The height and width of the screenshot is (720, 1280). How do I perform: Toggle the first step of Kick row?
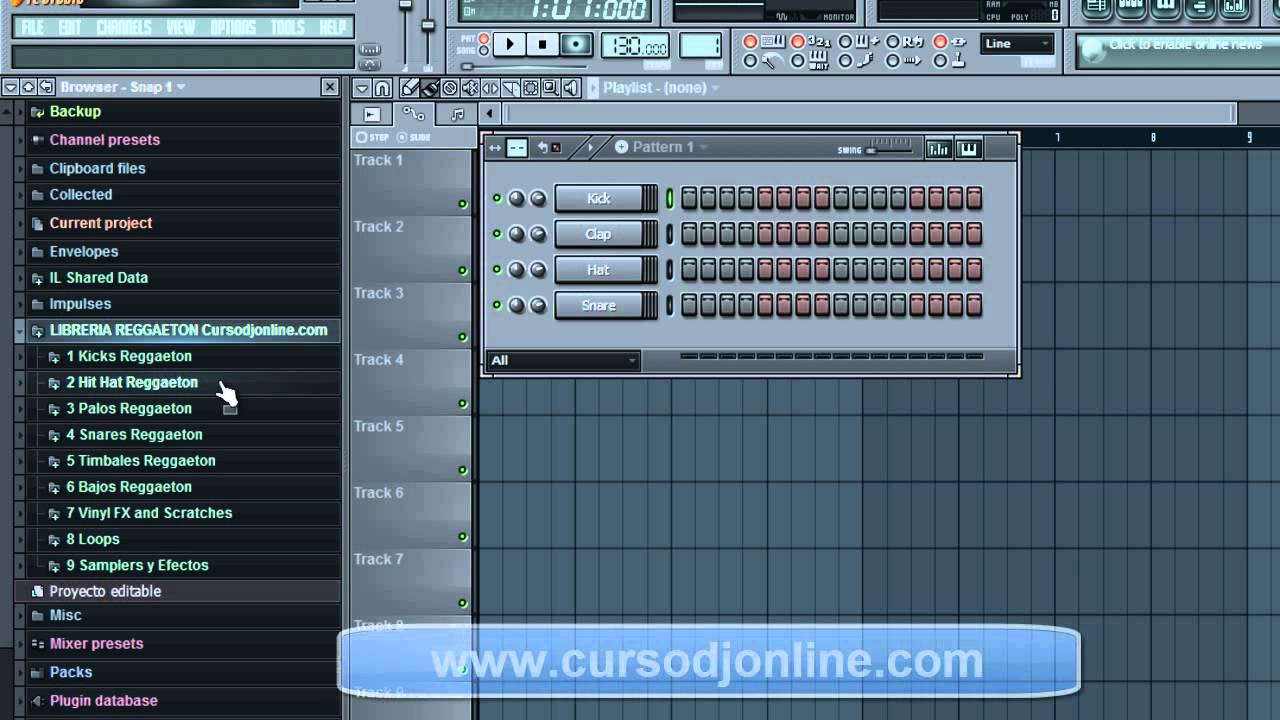click(689, 198)
